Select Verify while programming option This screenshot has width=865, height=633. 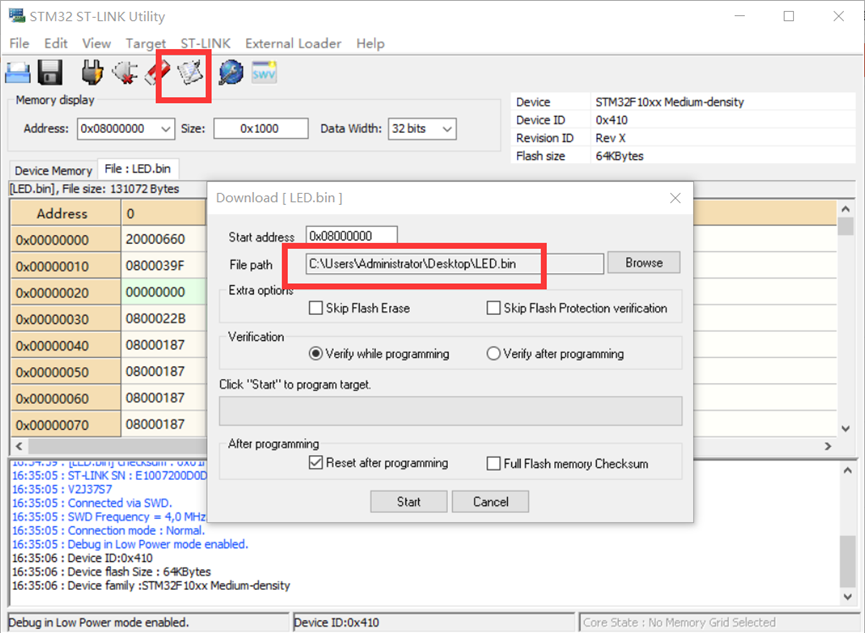pyautogui.click(x=316, y=353)
